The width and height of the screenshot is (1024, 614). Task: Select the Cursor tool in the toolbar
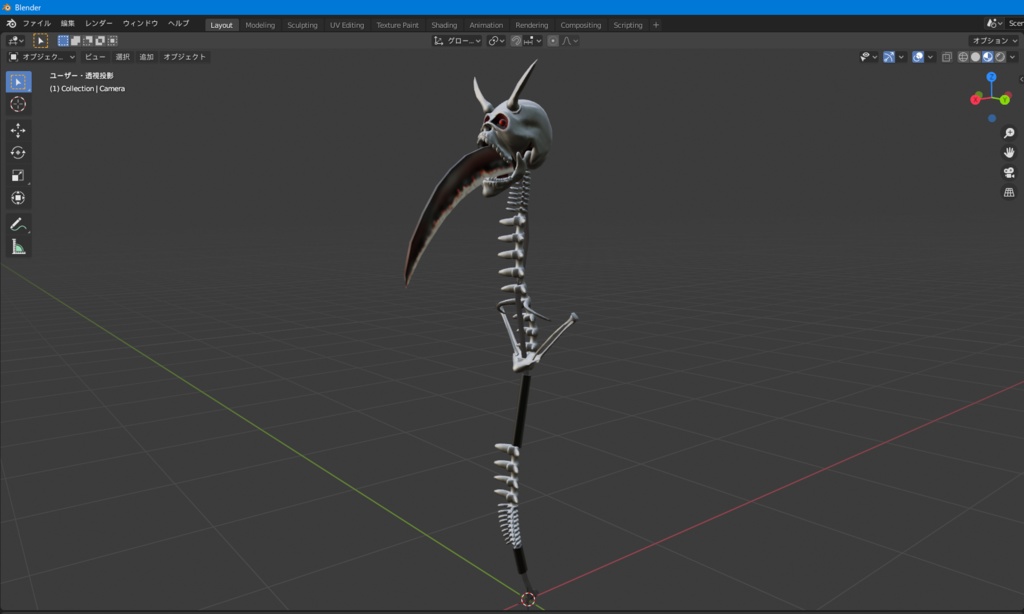tap(18, 104)
